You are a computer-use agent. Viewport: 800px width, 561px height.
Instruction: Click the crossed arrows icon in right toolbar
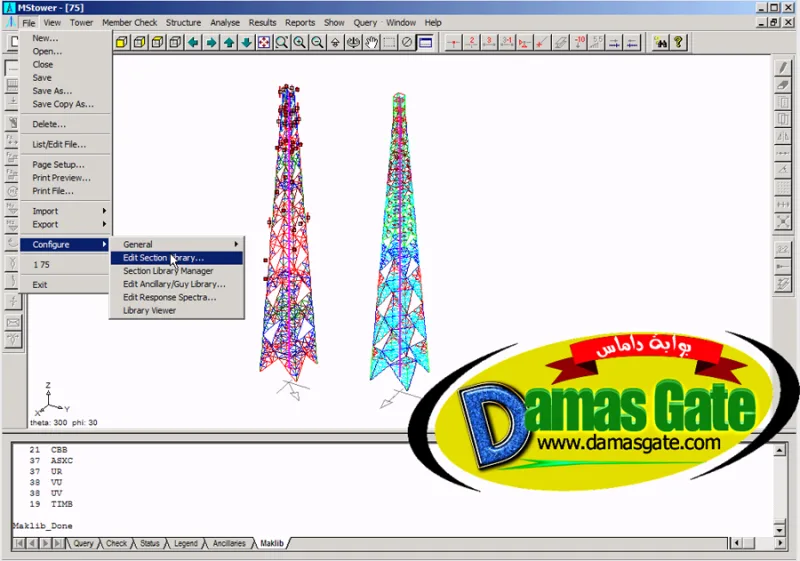783,222
